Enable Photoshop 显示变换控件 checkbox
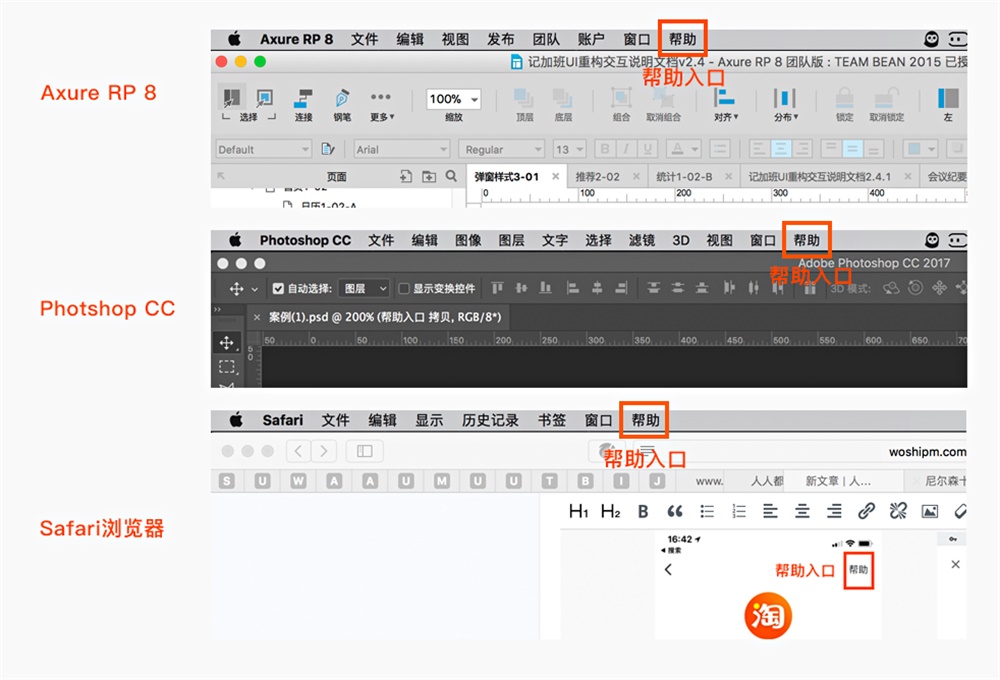This screenshot has height=680, width=1000. pyautogui.click(x=404, y=288)
